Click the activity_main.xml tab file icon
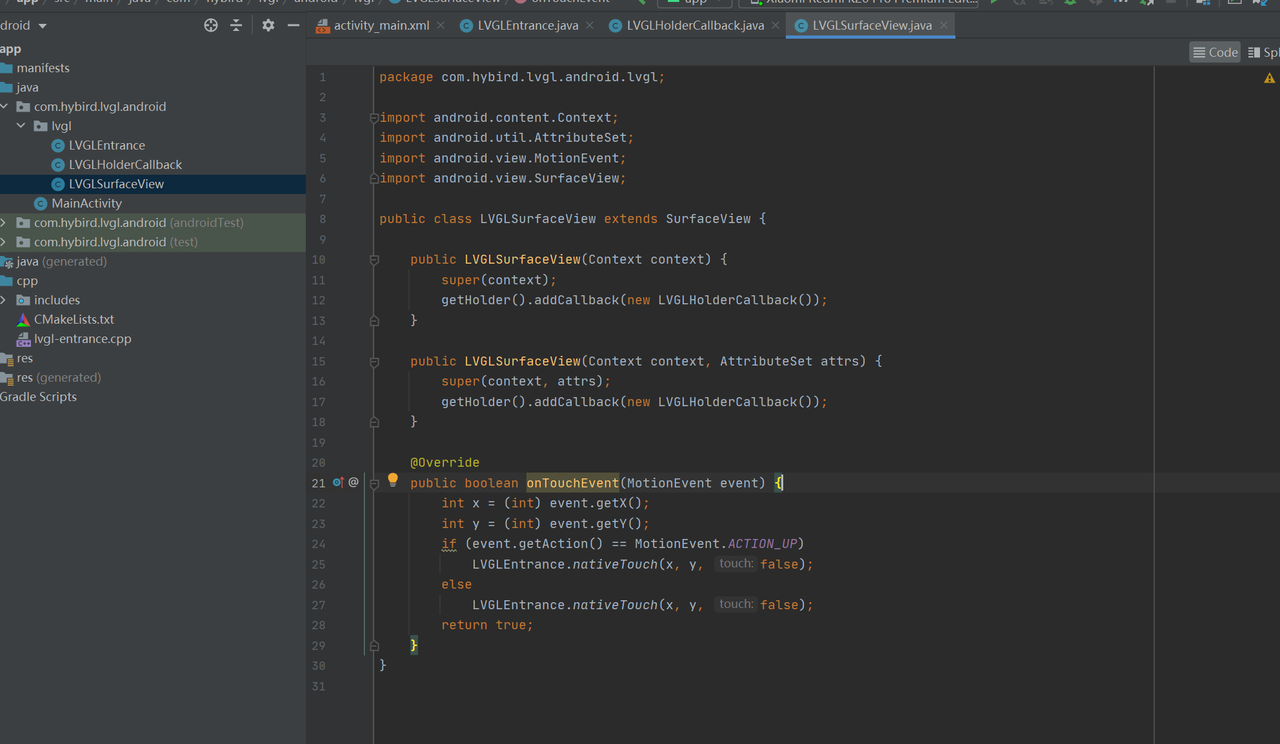Image resolution: width=1280 pixels, height=744 pixels. 323,25
